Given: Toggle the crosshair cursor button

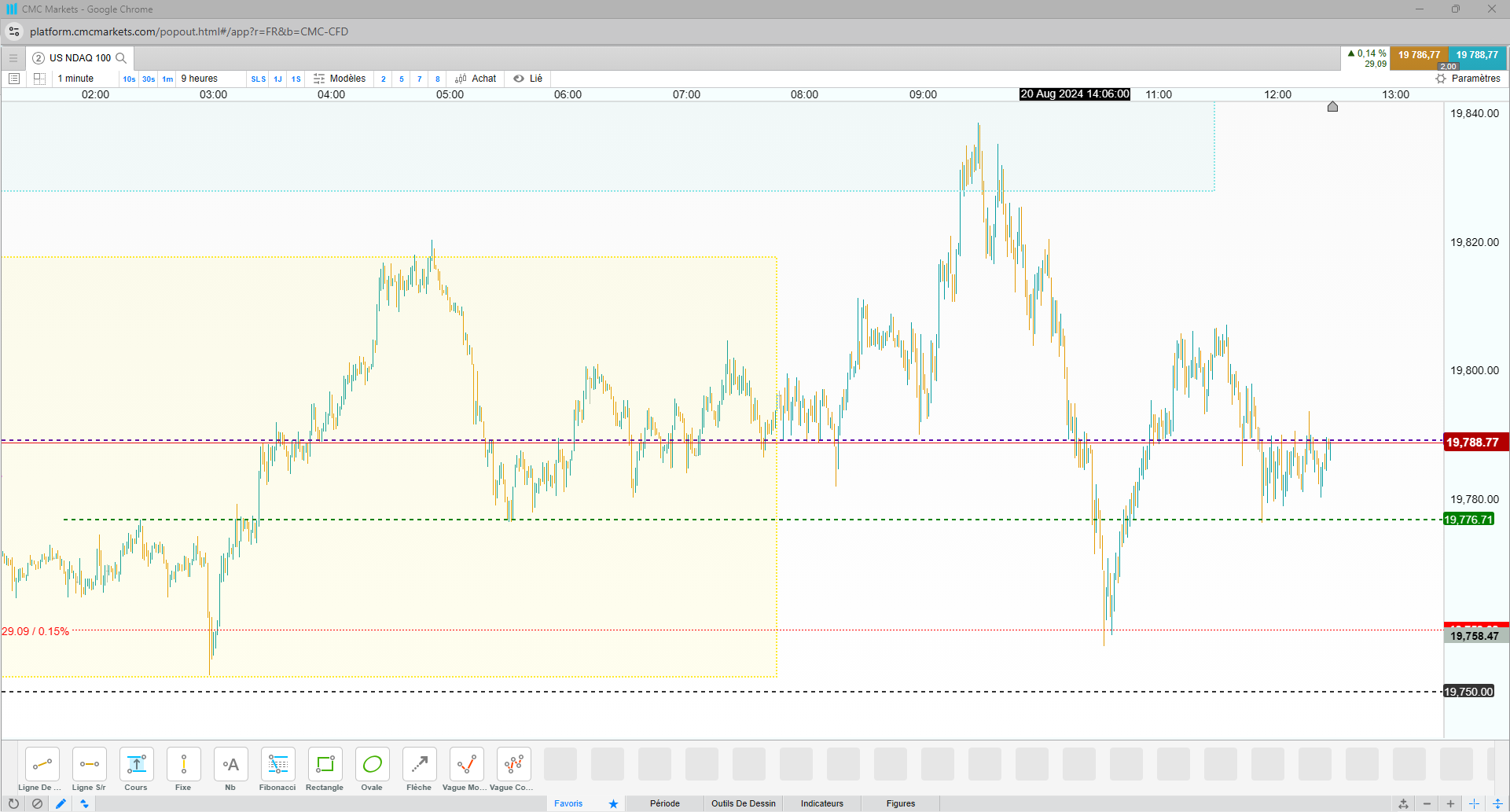Looking at the screenshot, I should tap(1474, 803).
